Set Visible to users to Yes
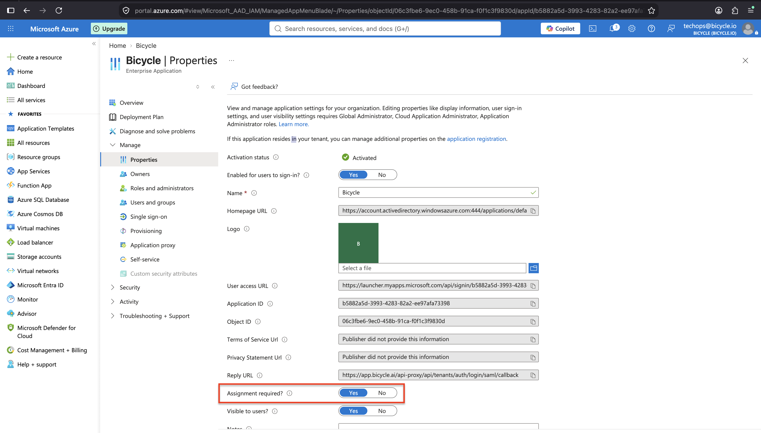 tap(353, 411)
